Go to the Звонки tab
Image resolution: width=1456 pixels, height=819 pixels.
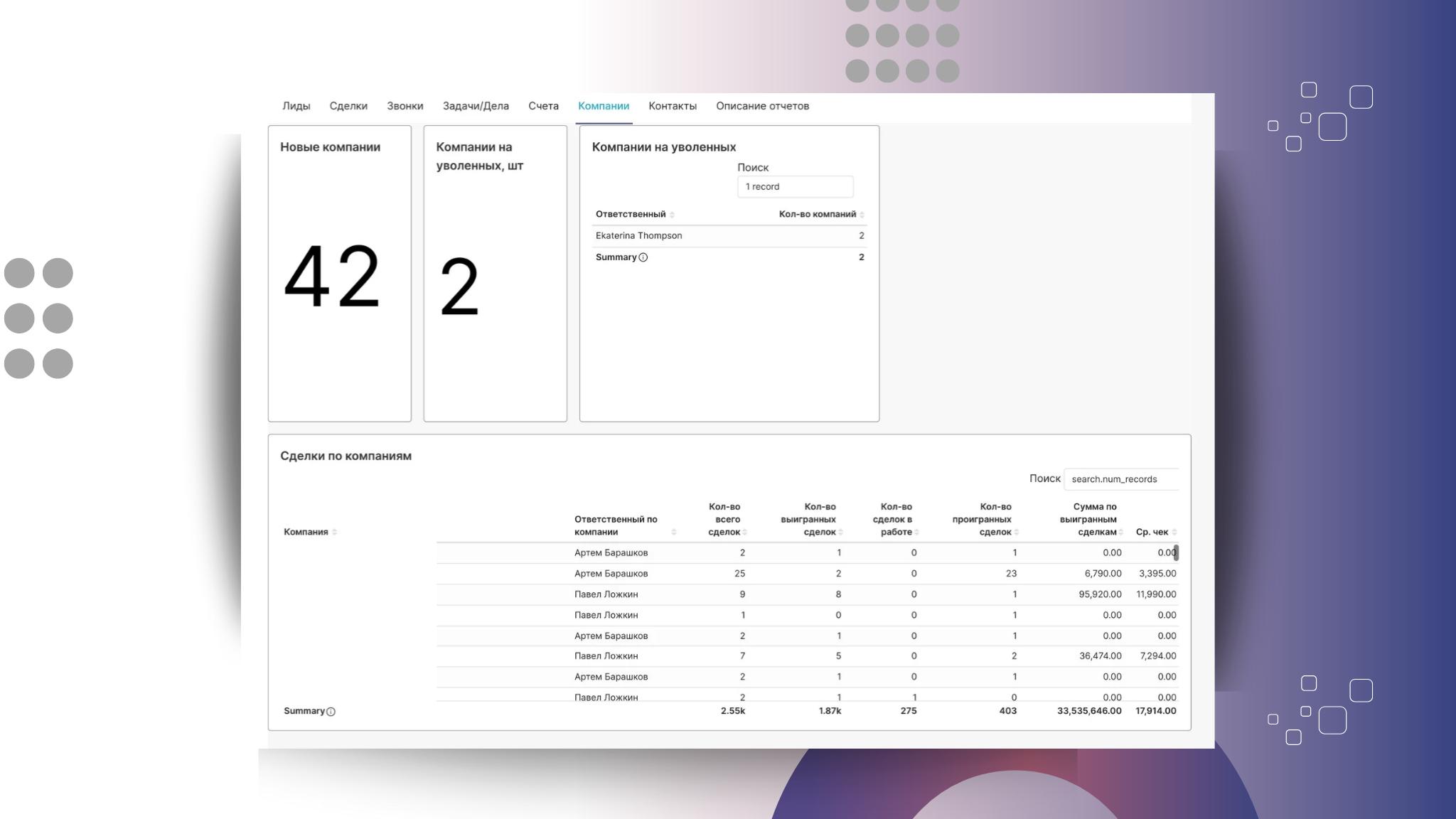click(x=405, y=106)
